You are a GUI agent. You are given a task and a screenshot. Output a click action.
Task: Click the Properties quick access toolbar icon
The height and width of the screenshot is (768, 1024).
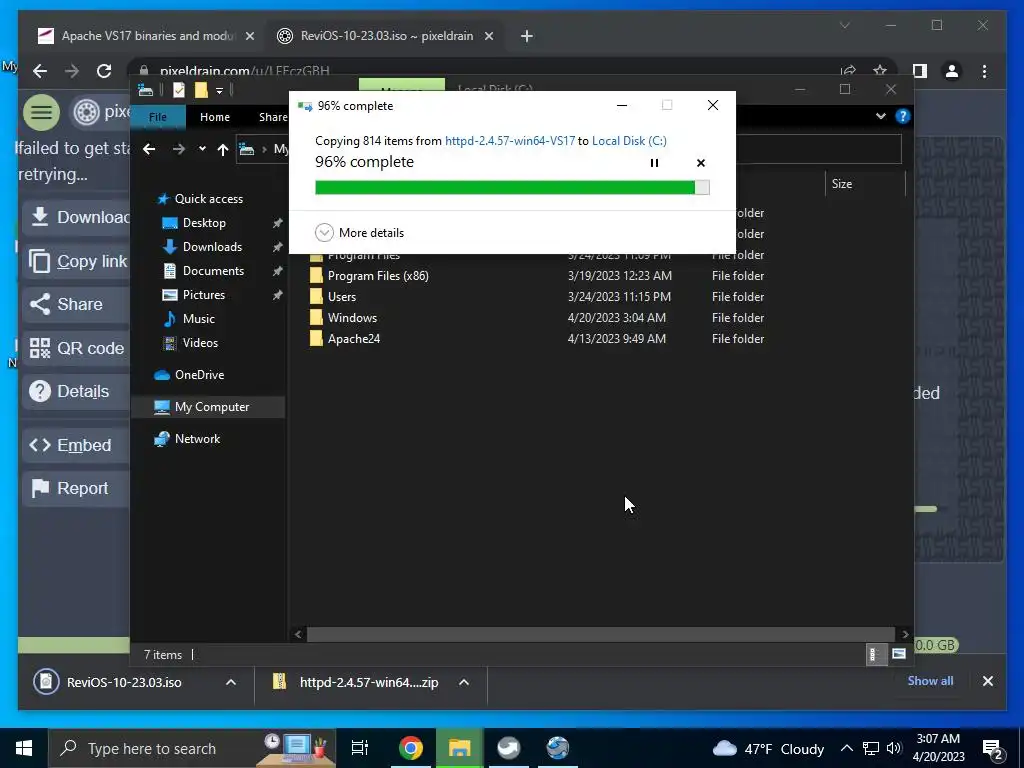tap(179, 90)
